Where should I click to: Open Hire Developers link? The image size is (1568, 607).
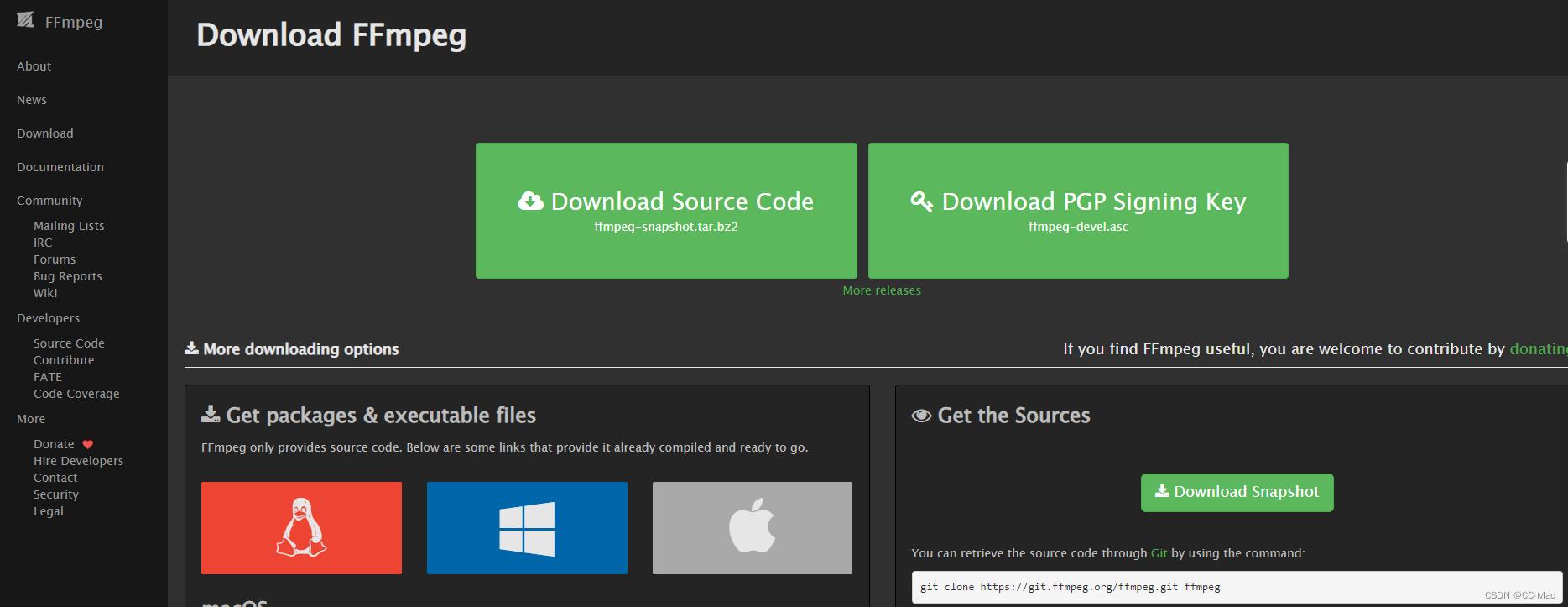click(x=78, y=461)
